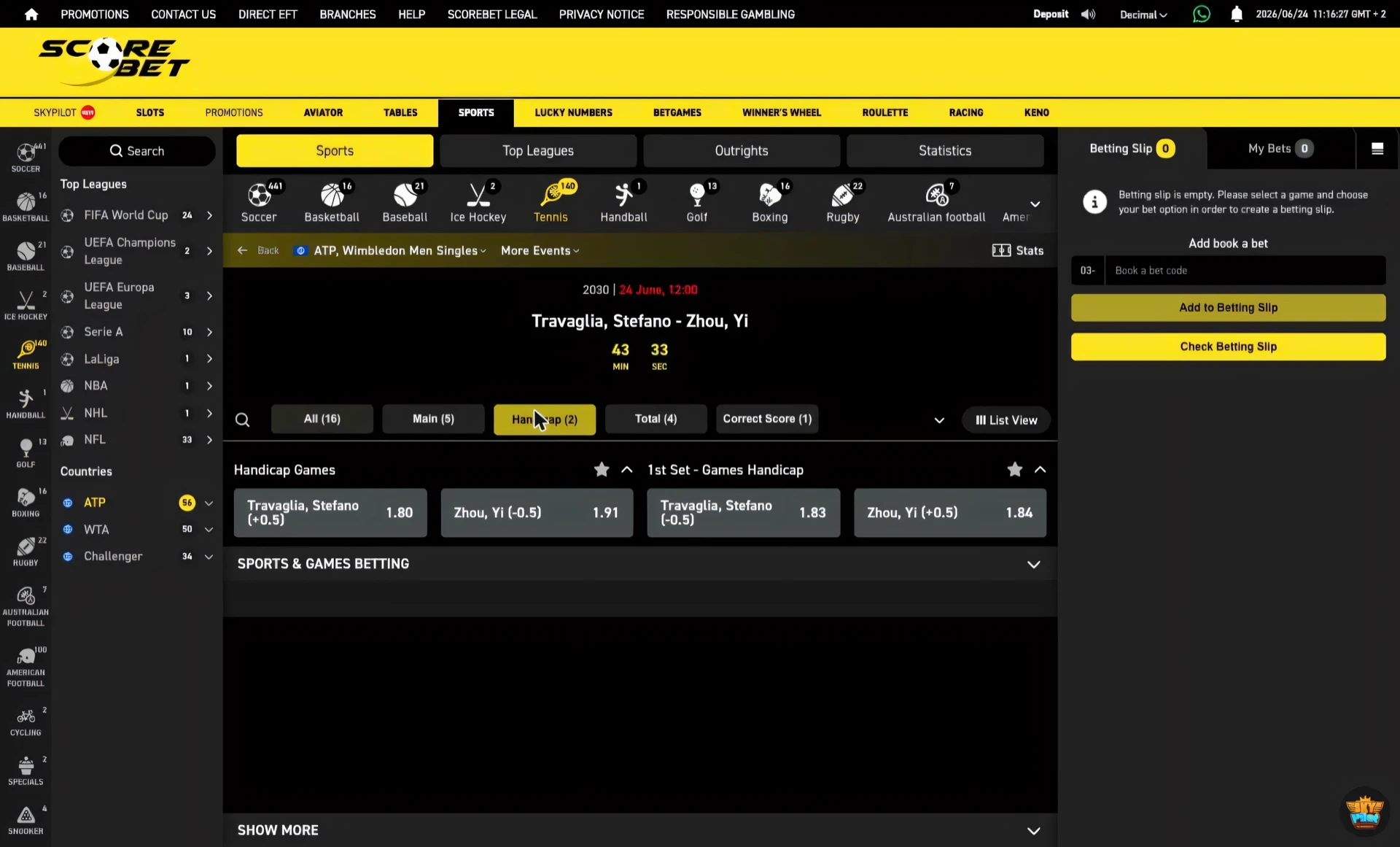Open the My Bets tab
Viewport: 1400px width, 847px height.
[1280, 149]
